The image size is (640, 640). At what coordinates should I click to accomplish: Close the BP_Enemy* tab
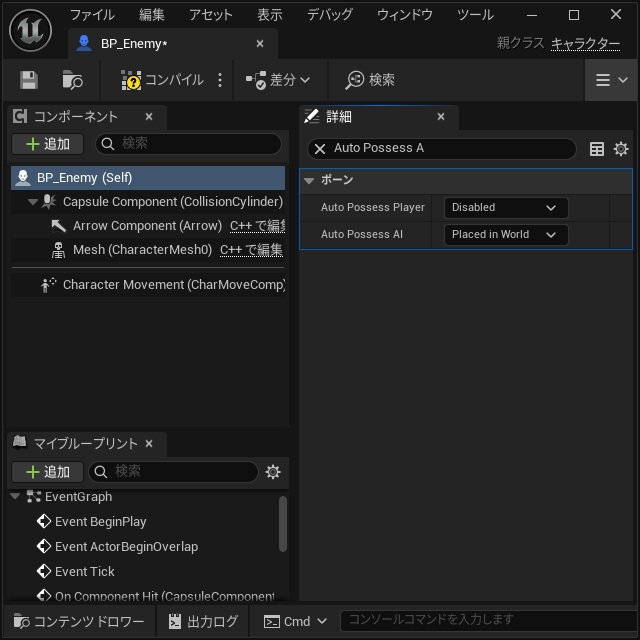(260, 43)
